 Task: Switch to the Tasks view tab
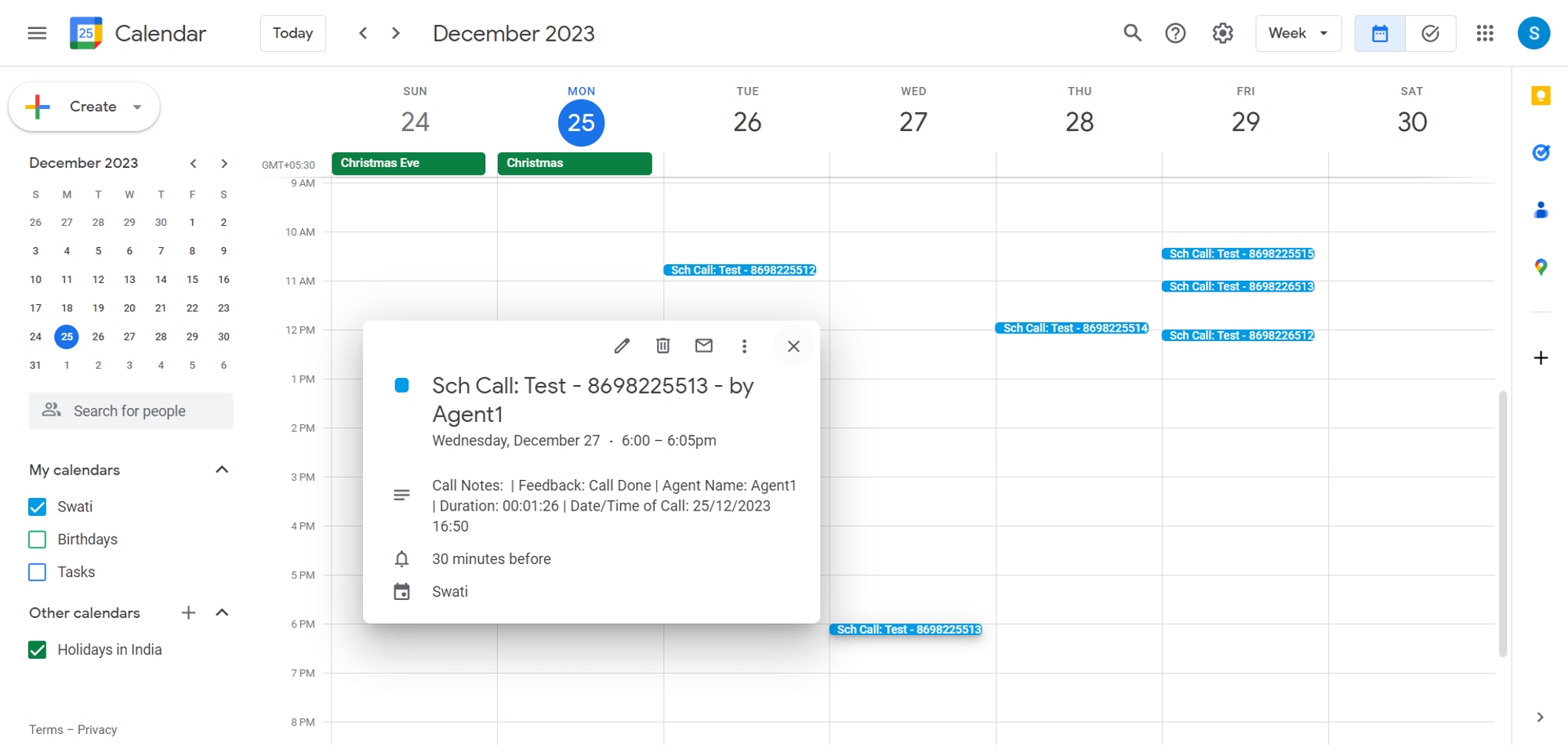1430,33
